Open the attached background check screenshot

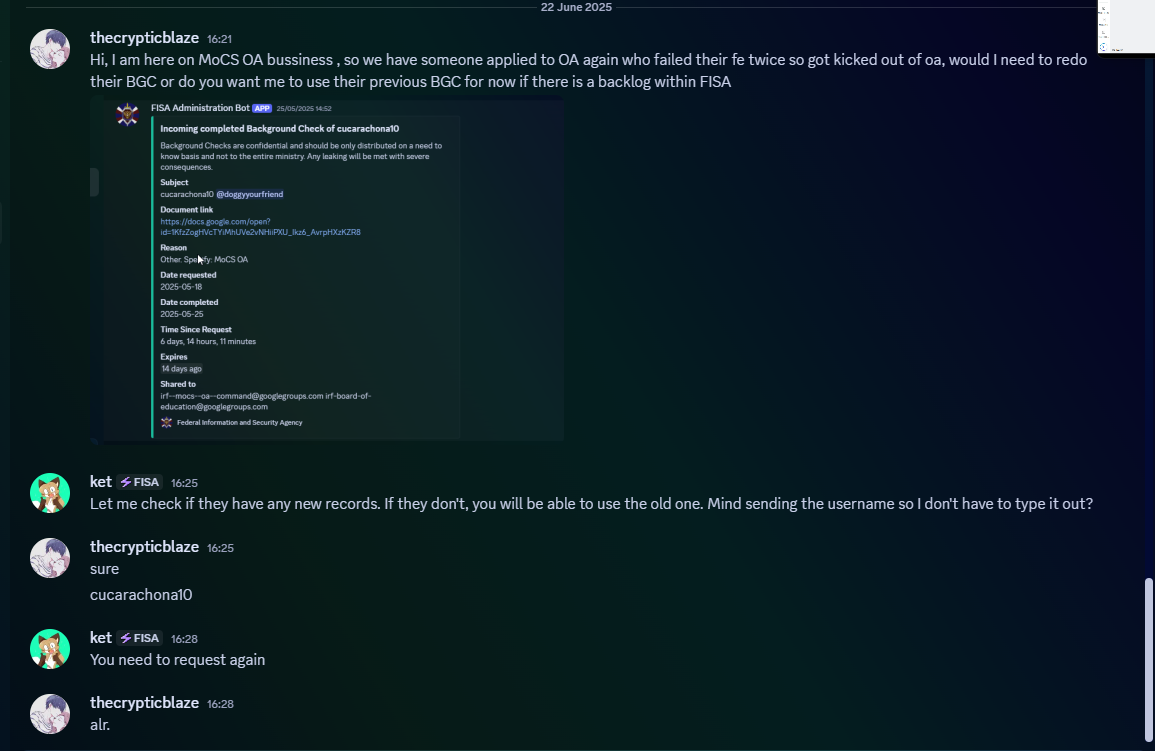click(x=327, y=269)
